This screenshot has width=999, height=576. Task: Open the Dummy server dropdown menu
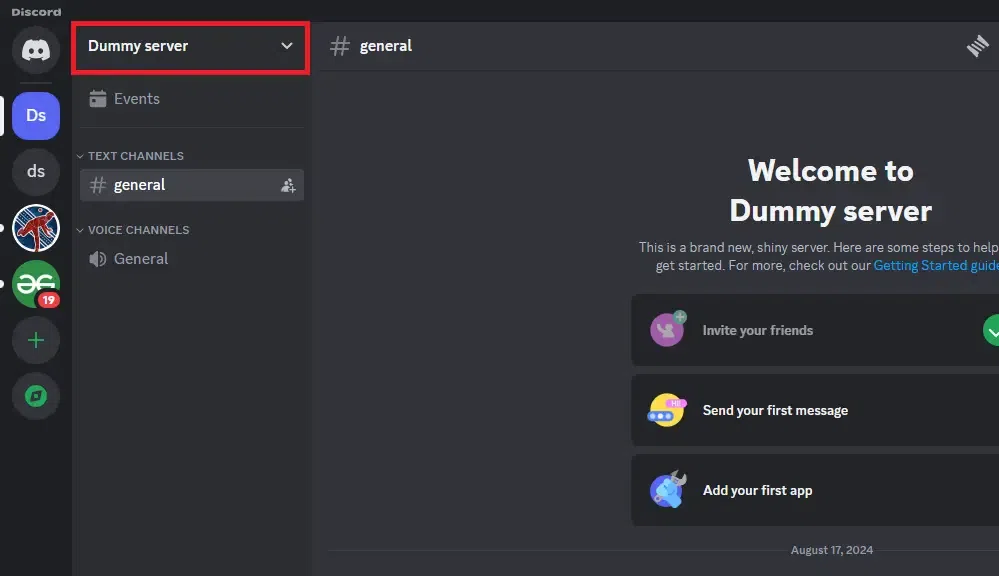click(x=190, y=48)
